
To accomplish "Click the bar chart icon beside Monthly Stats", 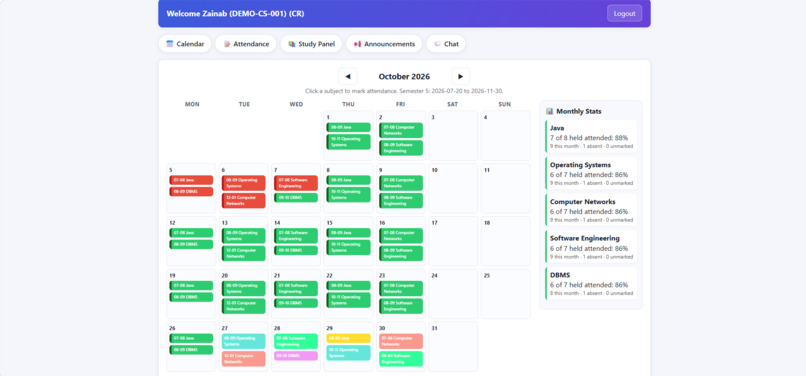I will coord(549,111).
